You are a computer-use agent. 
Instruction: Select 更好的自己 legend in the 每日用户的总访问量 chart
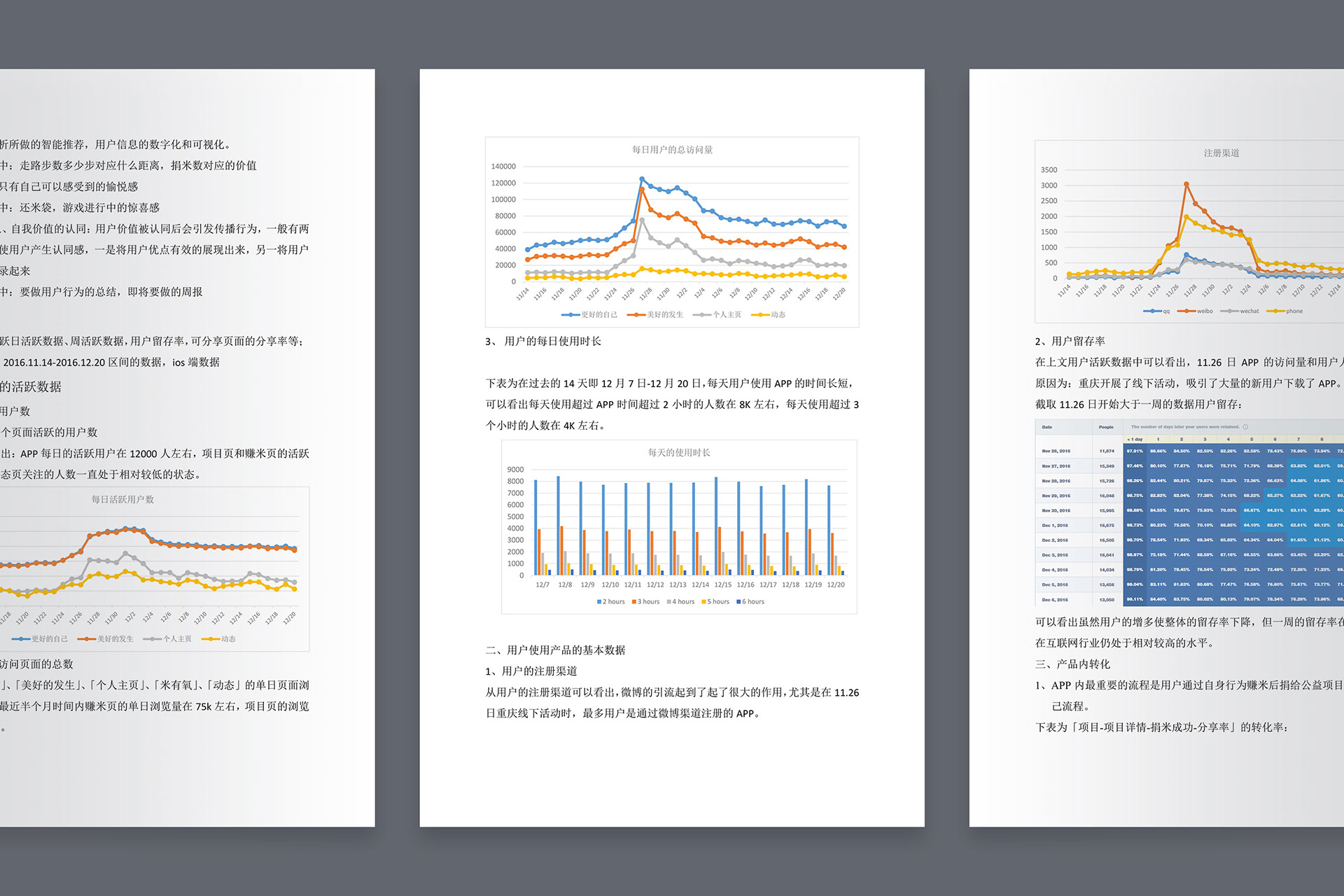click(589, 315)
